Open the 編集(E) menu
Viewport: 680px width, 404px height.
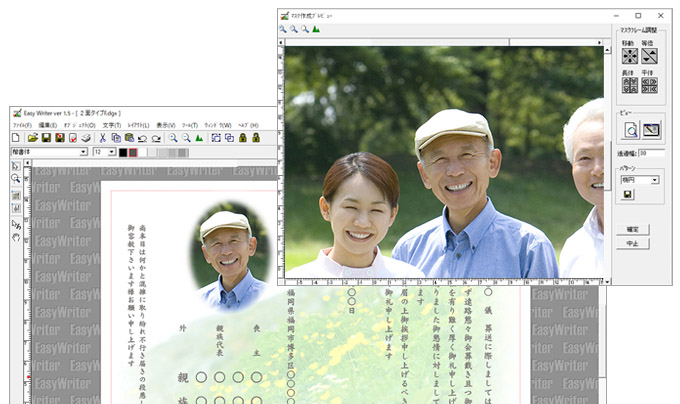pyautogui.click(x=48, y=125)
